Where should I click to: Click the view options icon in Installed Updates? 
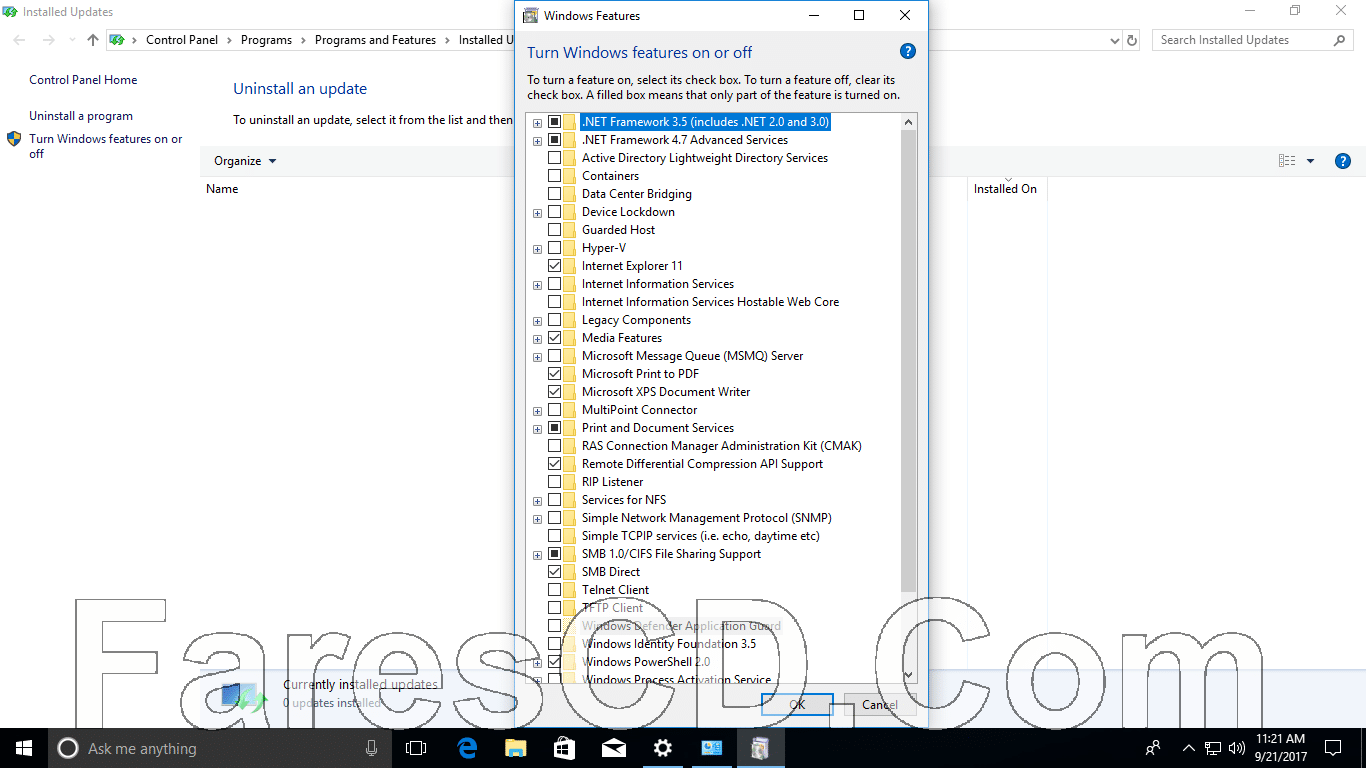click(x=1287, y=161)
